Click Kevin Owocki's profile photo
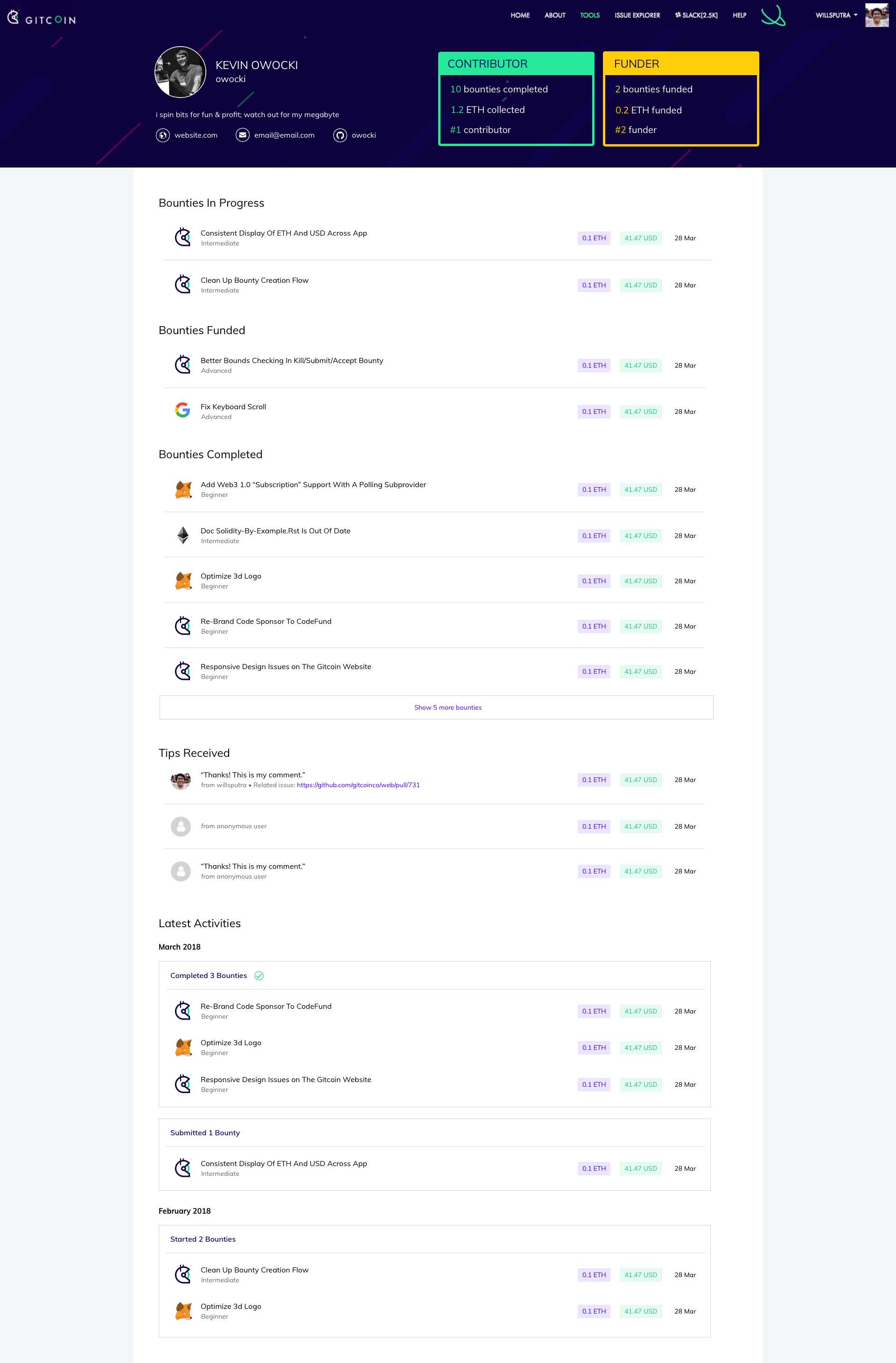This screenshot has width=896, height=1363. (x=180, y=71)
